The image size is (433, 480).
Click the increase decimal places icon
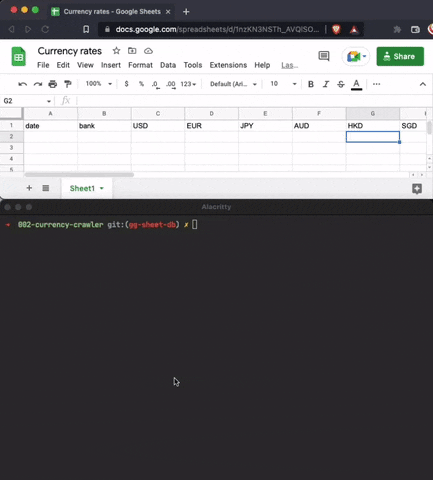171,84
